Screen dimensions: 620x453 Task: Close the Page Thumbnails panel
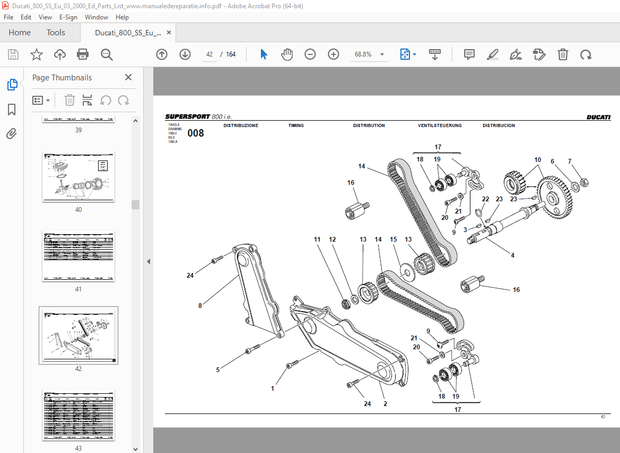point(128,77)
